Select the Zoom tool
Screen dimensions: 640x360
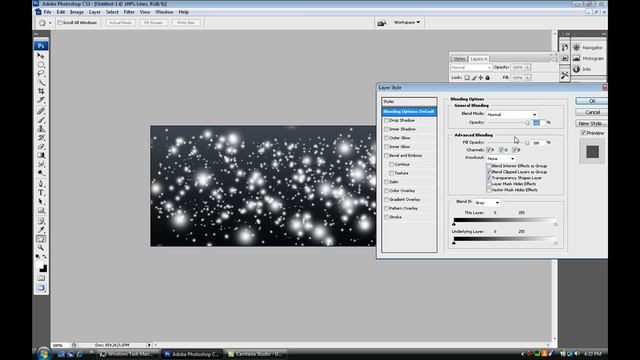point(41,248)
